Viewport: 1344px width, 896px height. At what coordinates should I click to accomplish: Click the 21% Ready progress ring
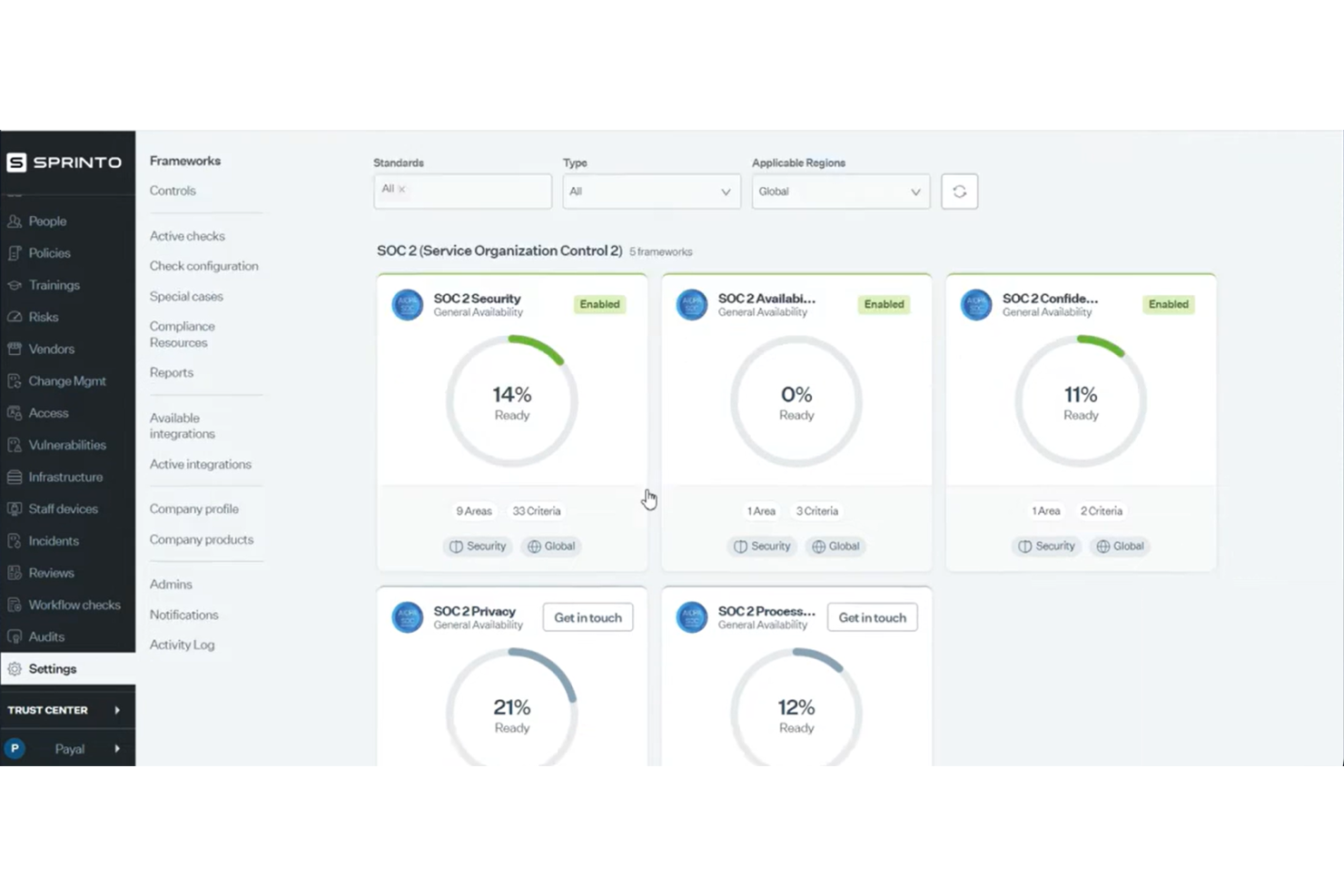[x=512, y=706]
